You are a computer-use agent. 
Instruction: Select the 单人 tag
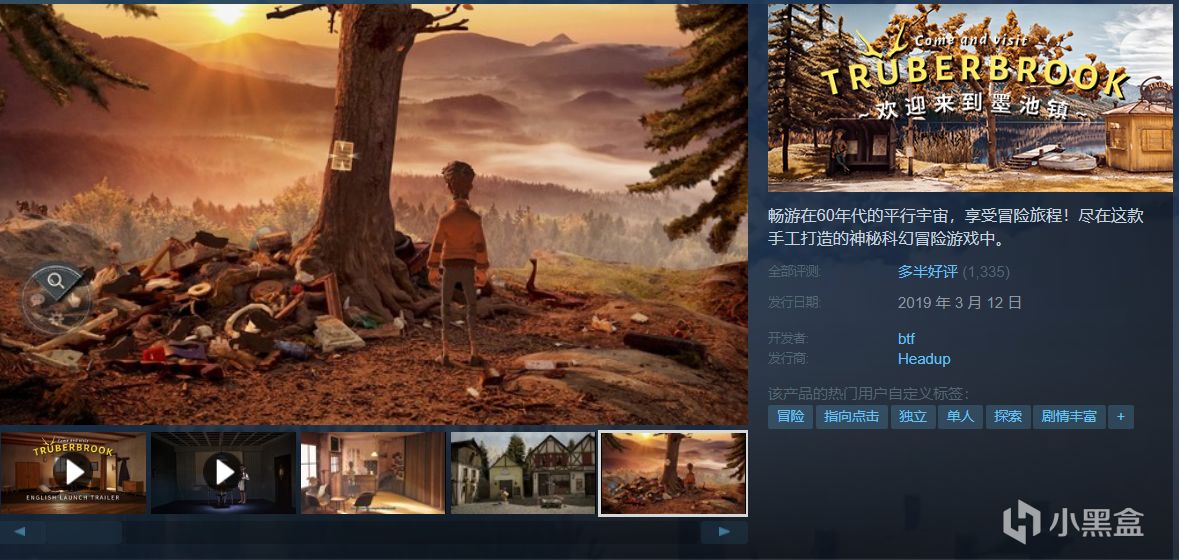pos(960,416)
